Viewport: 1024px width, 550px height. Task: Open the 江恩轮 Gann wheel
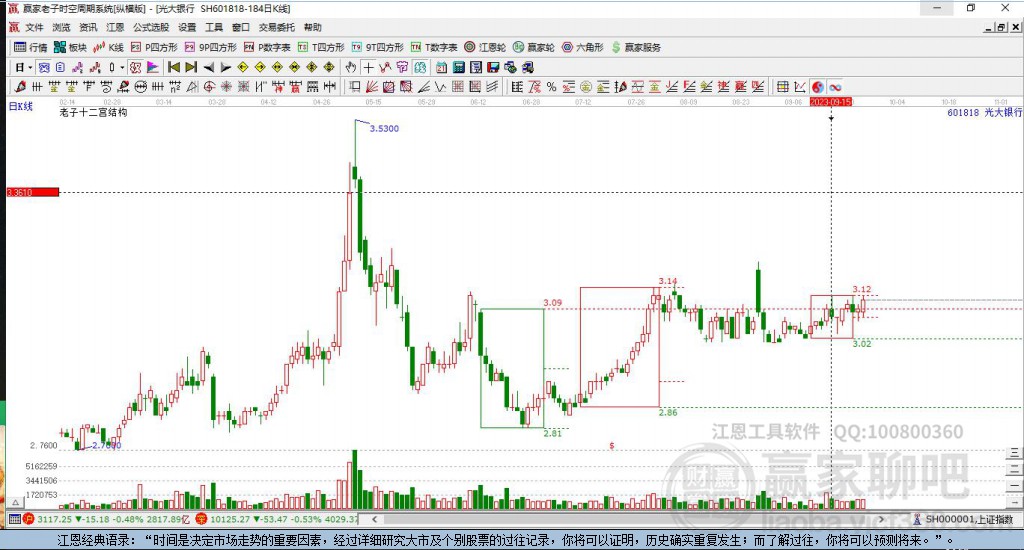(x=485, y=47)
